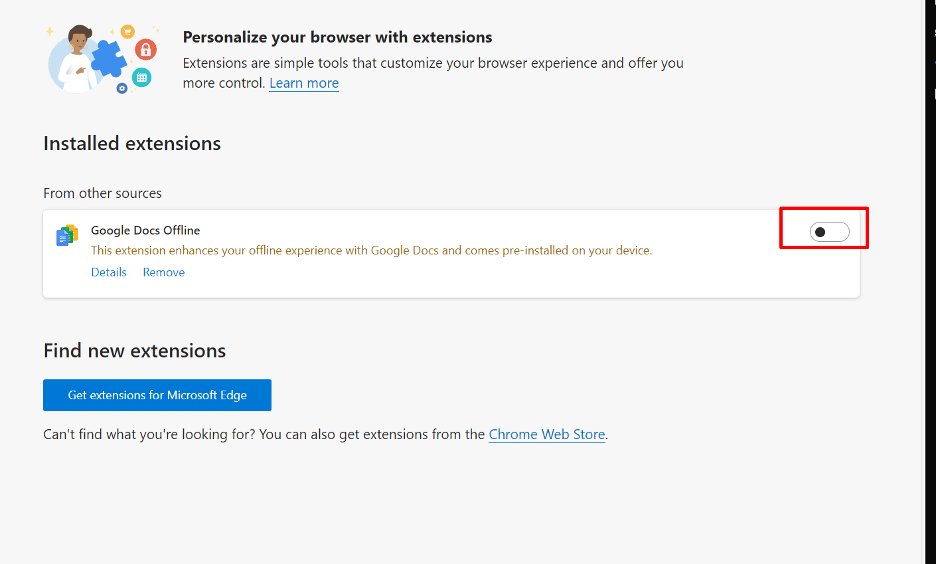Click Get extensions for Microsoft Edge
This screenshot has width=936, height=564.
(x=157, y=395)
